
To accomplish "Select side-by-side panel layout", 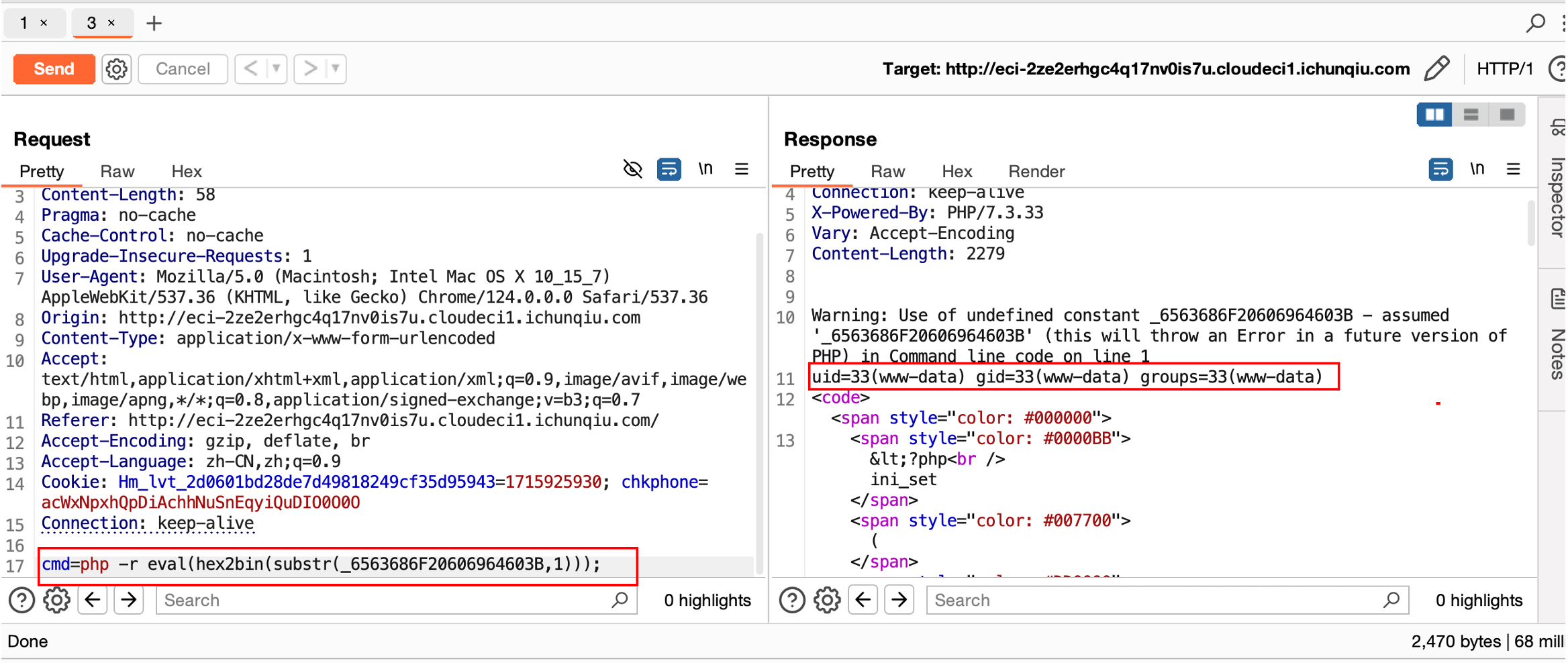I will pyautogui.click(x=1434, y=115).
